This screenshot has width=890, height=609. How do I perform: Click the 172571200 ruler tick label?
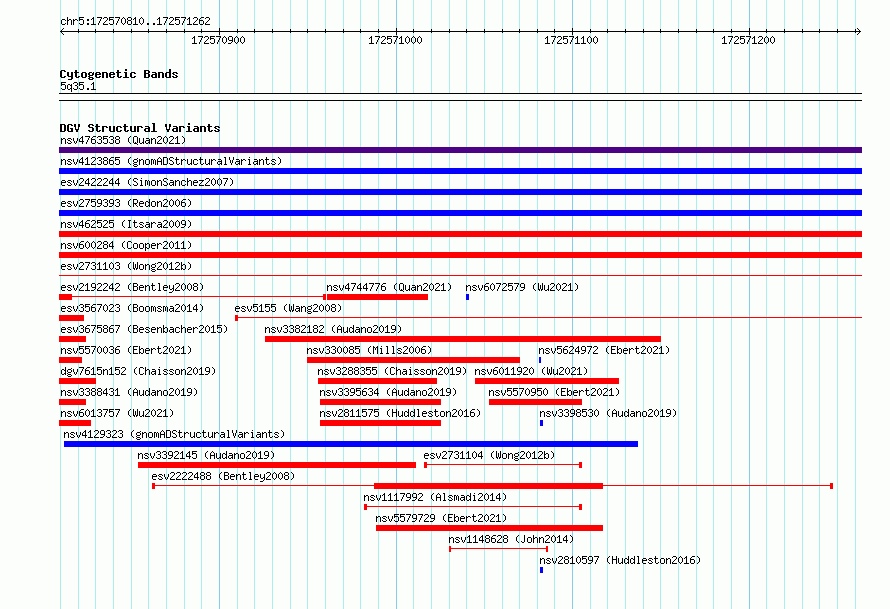click(748, 40)
